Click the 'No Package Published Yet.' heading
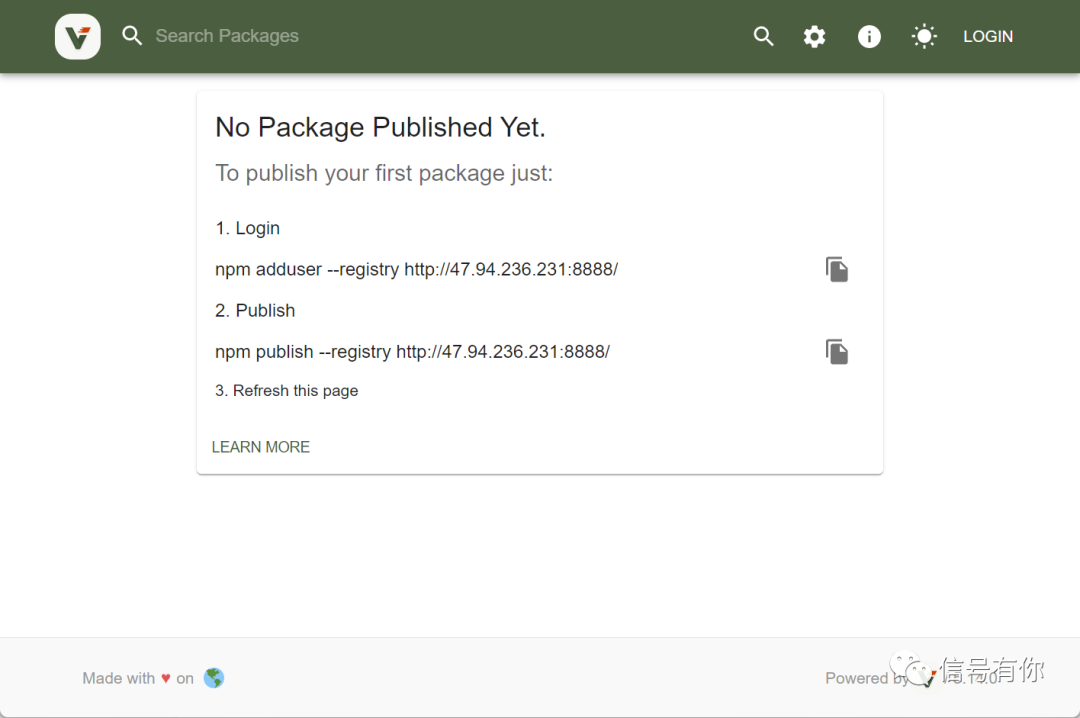Image resolution: width=1080 pixels, height=718 pixels. coord(380,127)
